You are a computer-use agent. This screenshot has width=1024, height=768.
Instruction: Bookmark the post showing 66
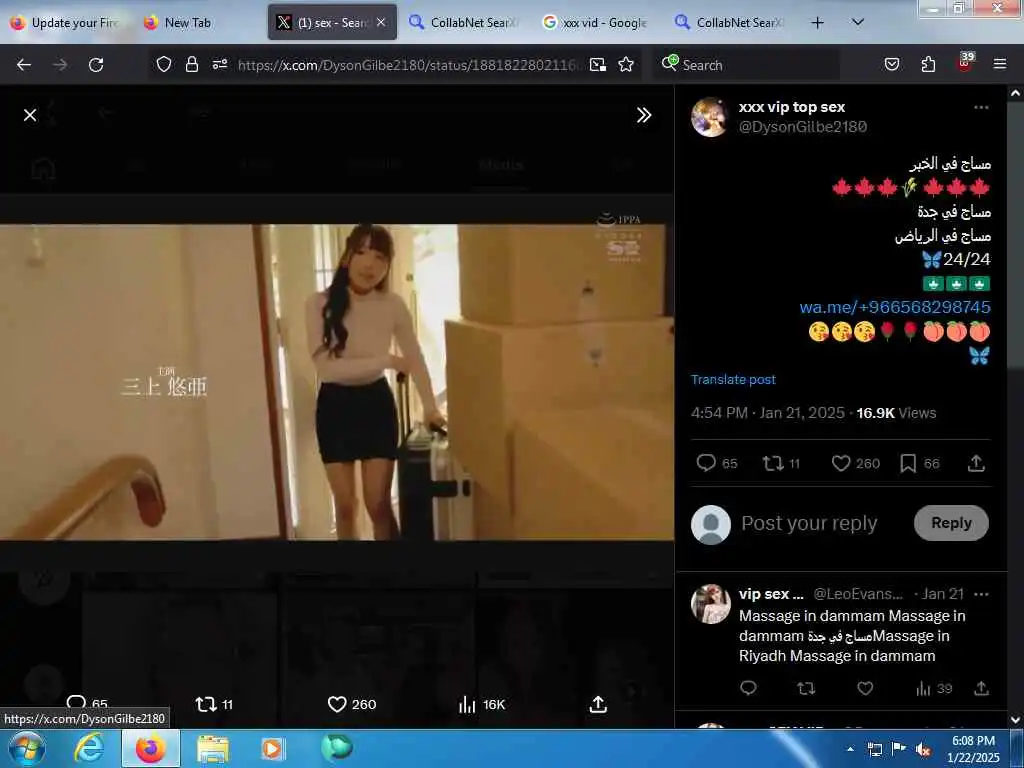(x=920, y=463)
